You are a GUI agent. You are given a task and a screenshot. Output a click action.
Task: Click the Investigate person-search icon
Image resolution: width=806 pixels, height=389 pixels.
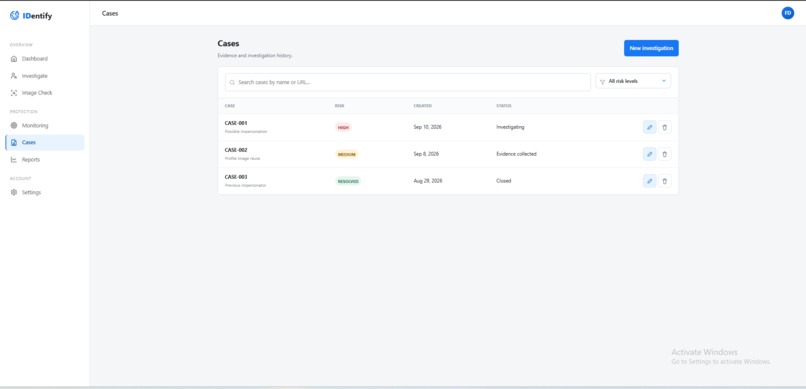coord(14,76)
